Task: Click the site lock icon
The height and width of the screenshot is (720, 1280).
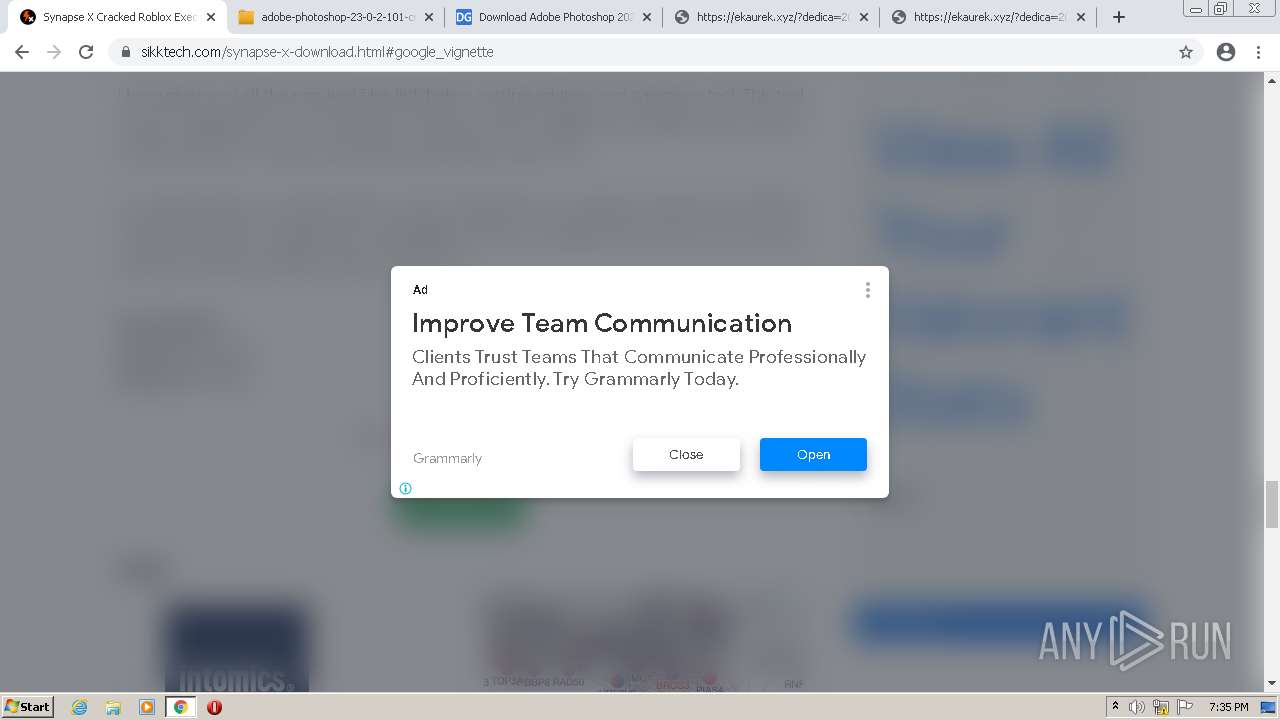Action: [126, 52]
